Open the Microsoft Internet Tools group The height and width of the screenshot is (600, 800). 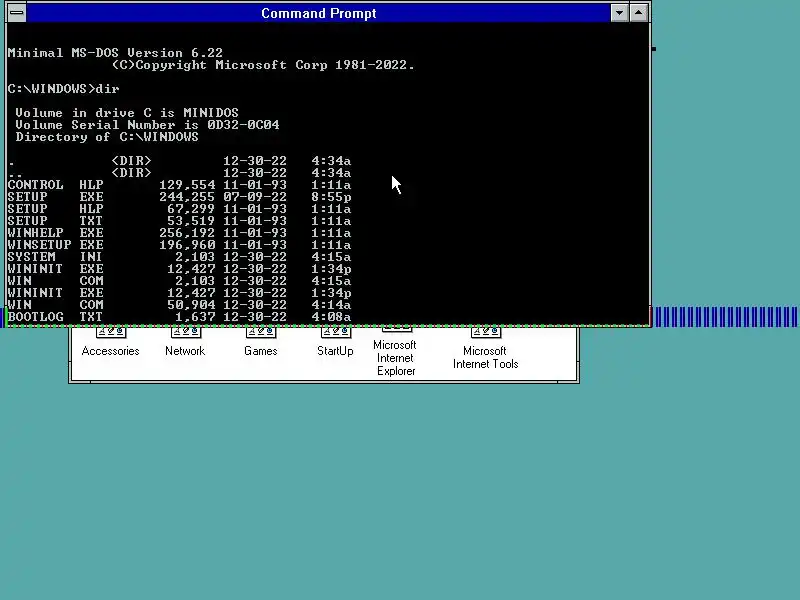pos(485,349)
